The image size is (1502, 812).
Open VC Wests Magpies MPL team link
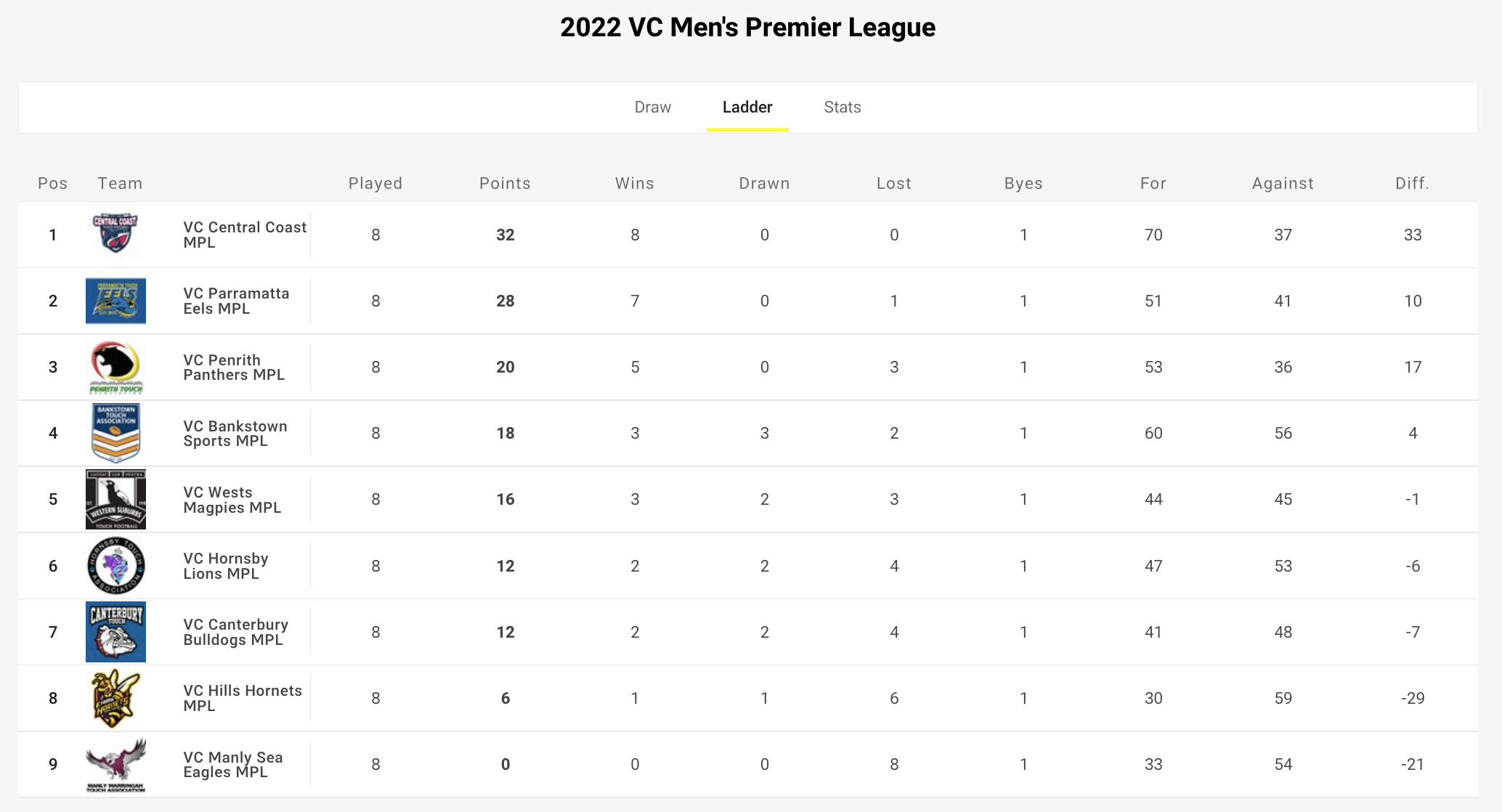point(232,500)
